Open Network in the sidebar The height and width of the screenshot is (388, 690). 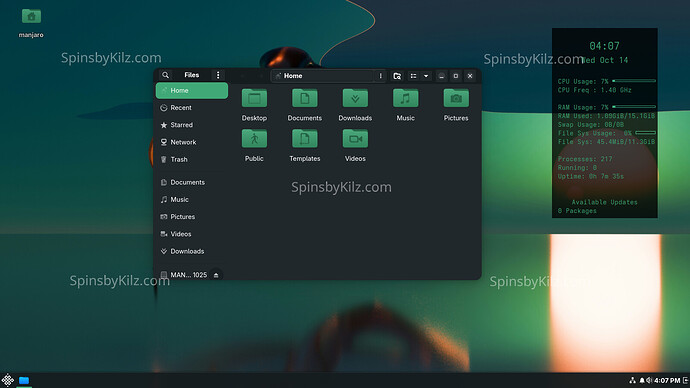point(192,142)
